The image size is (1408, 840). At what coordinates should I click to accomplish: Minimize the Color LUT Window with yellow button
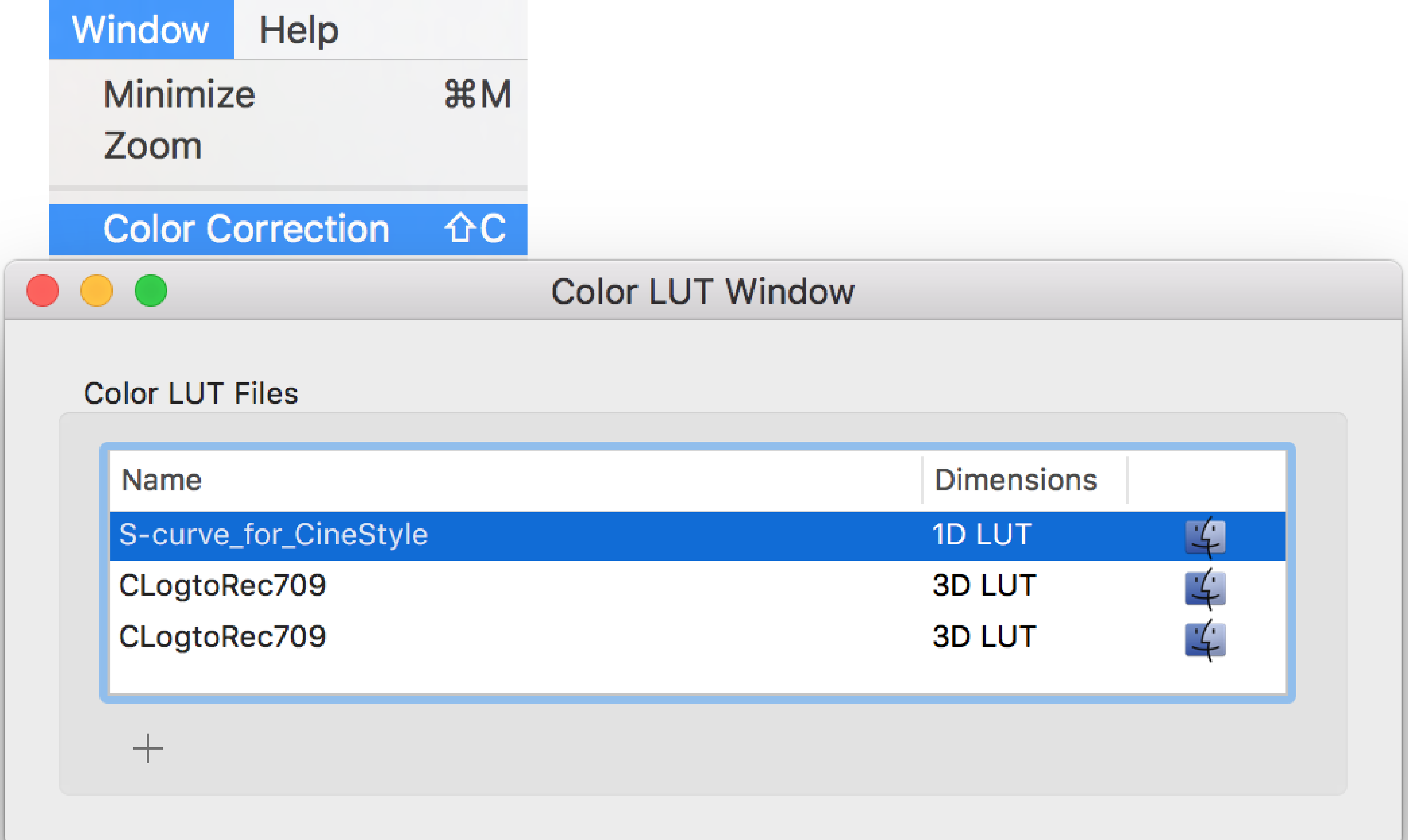[x=96, y=291]
